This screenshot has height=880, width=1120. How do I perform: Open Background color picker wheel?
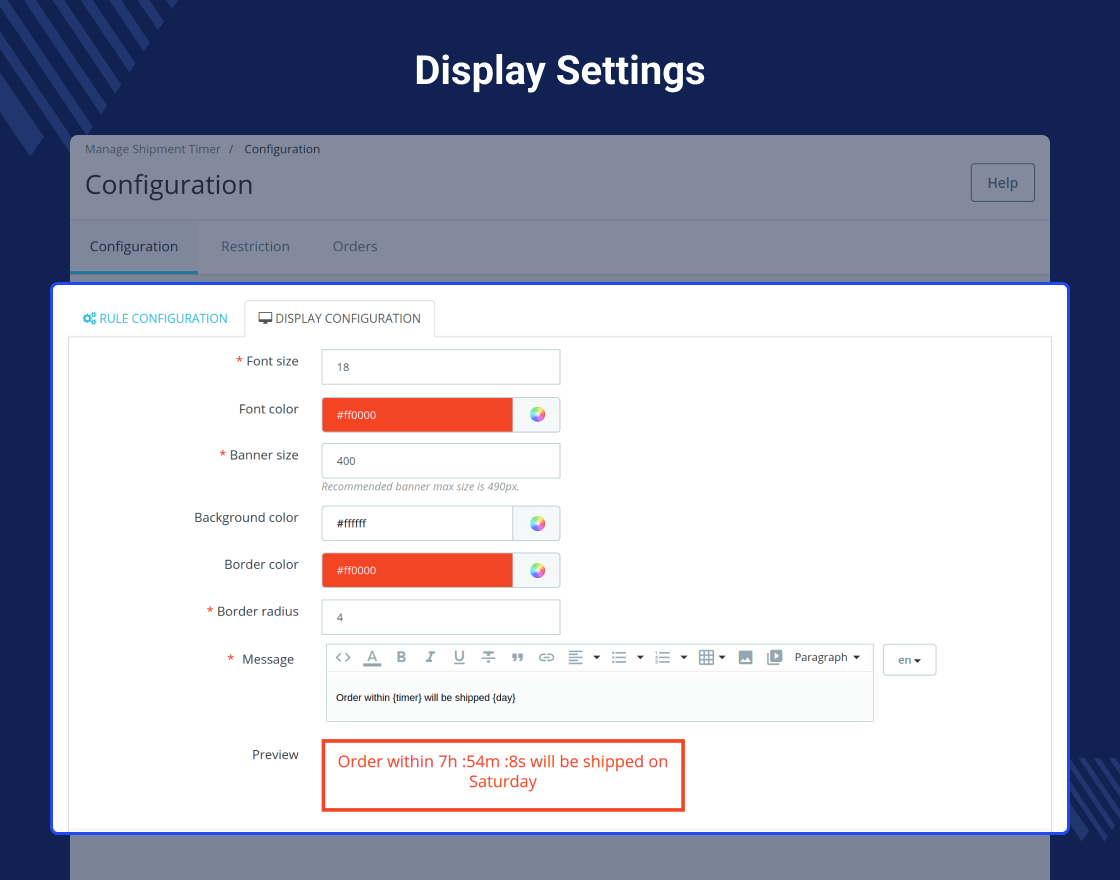click(x=537, y=524)
